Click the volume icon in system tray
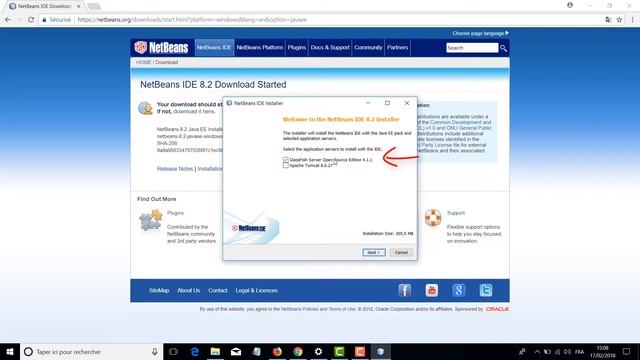This screenshot has height=360, width=640. (567, 351)
